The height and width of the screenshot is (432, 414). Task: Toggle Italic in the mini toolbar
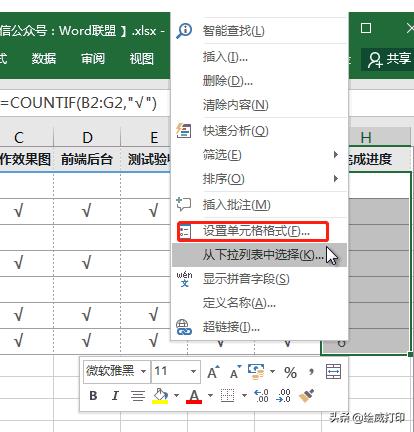pyautogui.click(x=115, y=396)
